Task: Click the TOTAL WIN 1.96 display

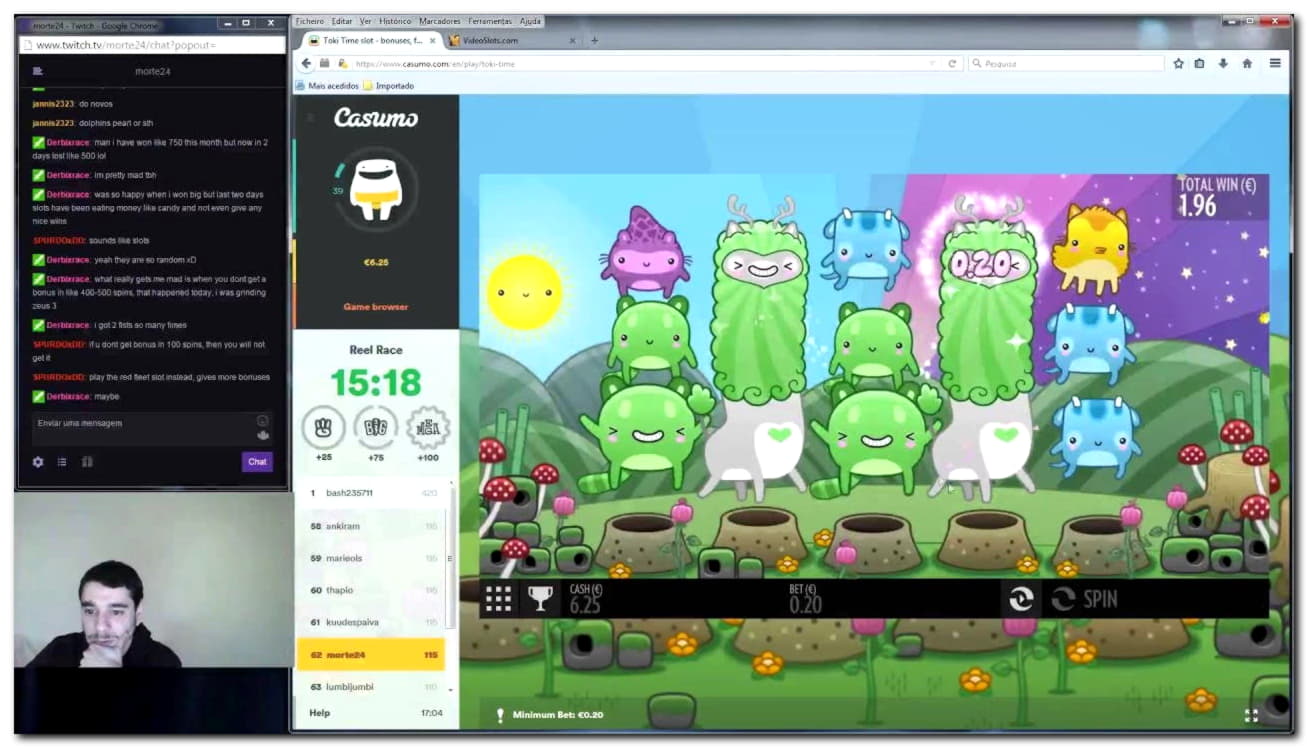Action: [1219, 196]
